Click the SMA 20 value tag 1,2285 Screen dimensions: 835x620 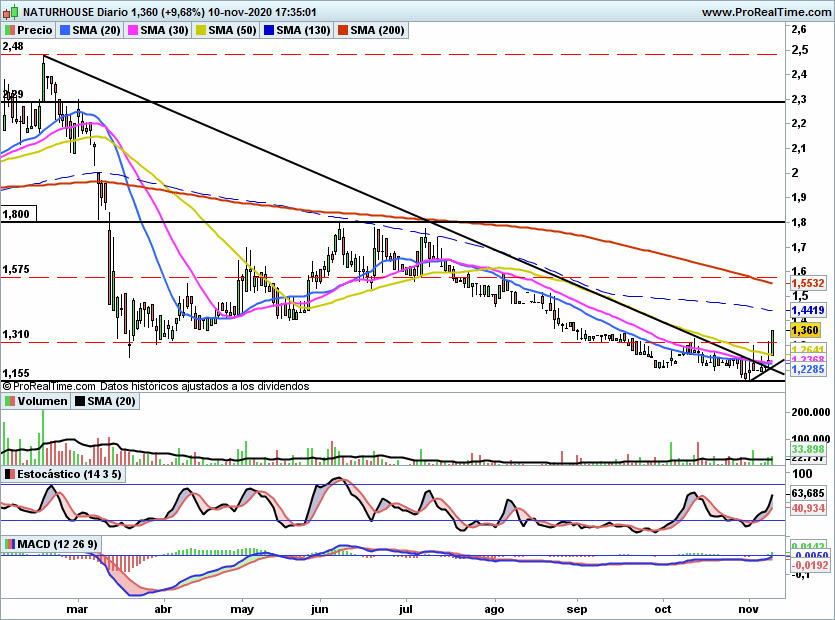(x=808, y=369)
